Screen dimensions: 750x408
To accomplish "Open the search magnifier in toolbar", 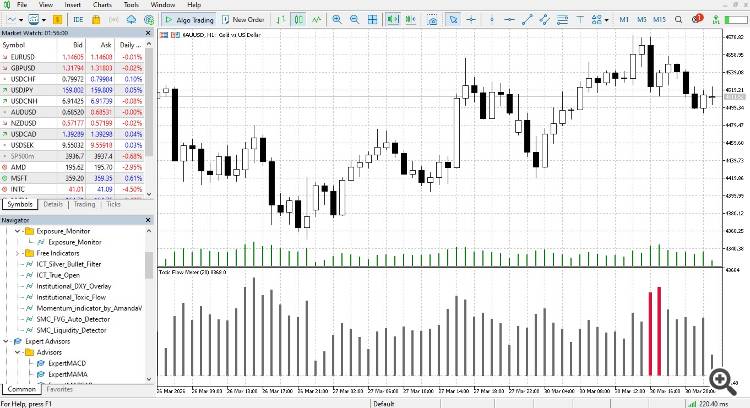I will click(x=678, y=20).
